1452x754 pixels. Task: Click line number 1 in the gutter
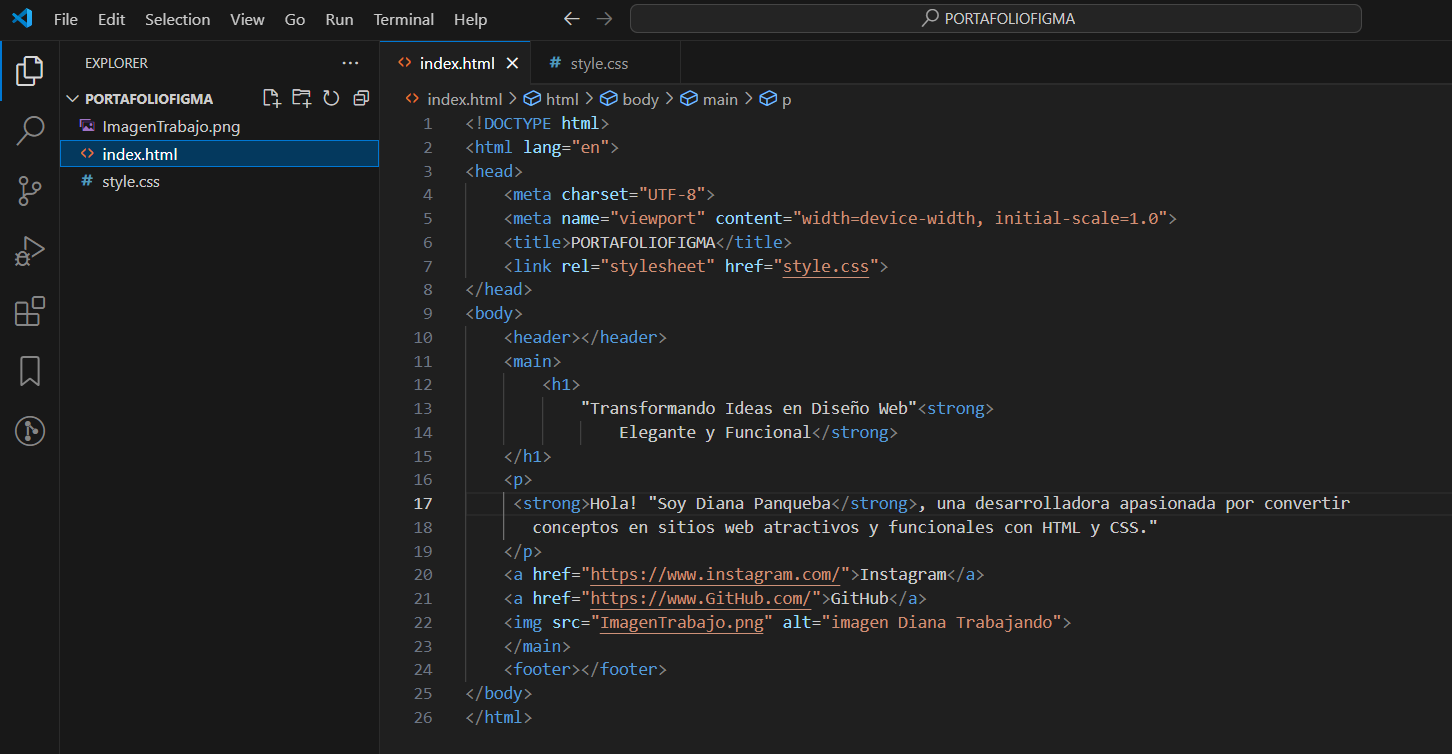click(x=428, y=123)
